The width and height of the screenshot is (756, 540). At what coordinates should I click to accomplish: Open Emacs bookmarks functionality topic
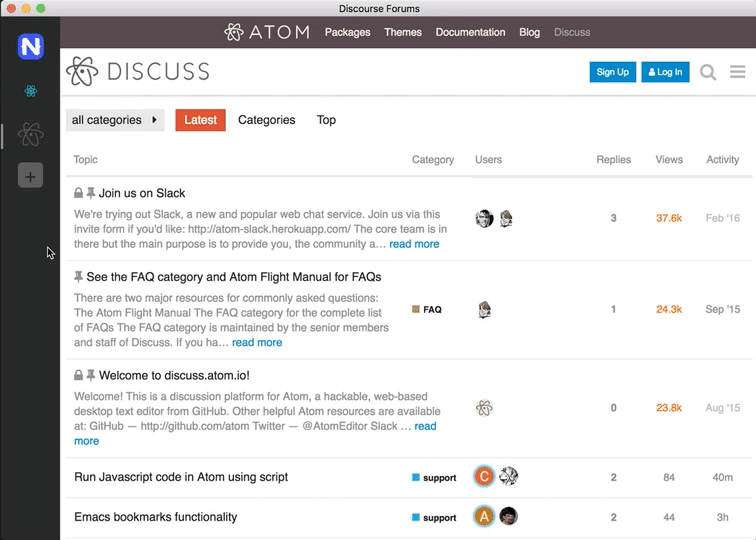[155, 517]
